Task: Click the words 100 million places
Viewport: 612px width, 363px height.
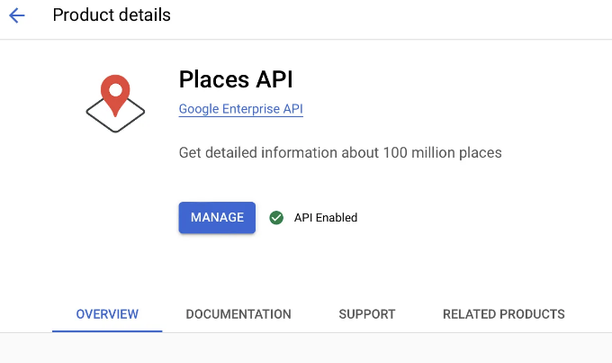Action: coord(442,153)
